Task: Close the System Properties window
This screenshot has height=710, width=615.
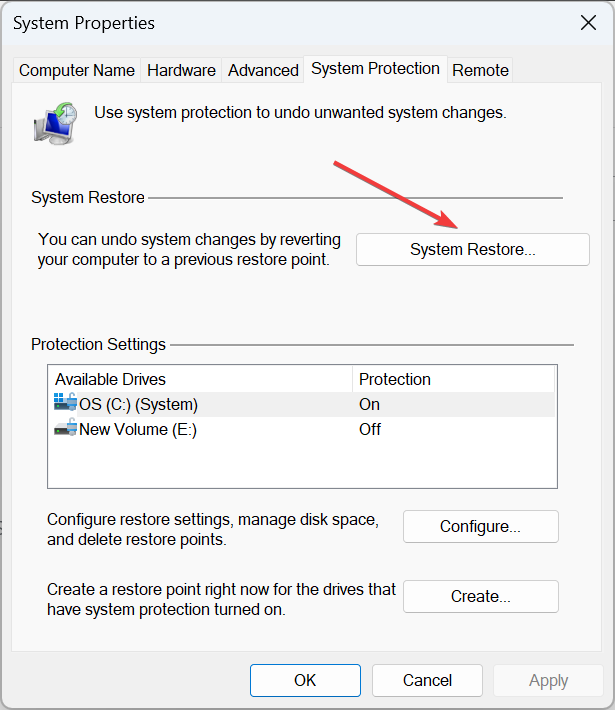Action: pyautogui.click(x=586, y=22)
